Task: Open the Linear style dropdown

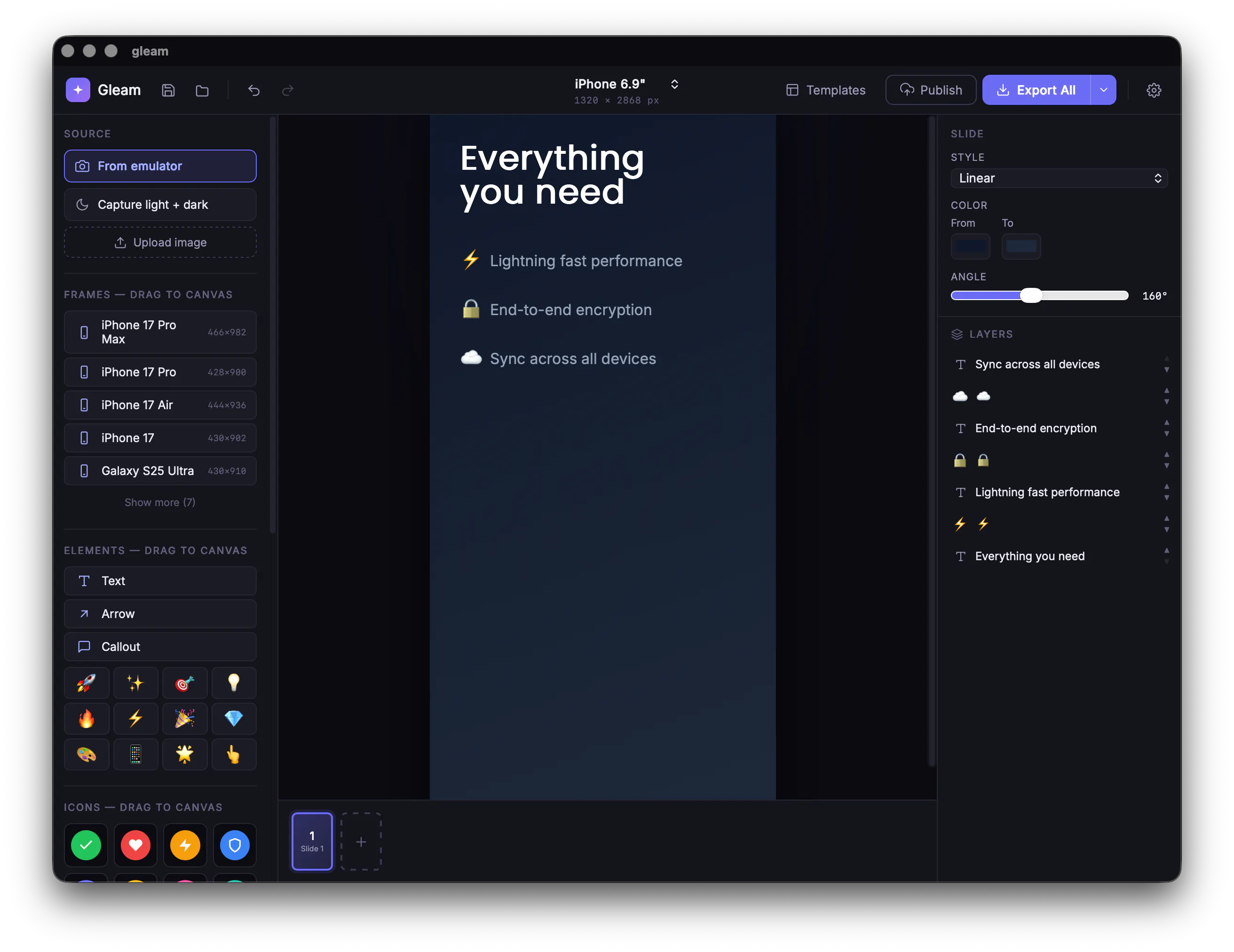Action: click(x=1059, y=179)
